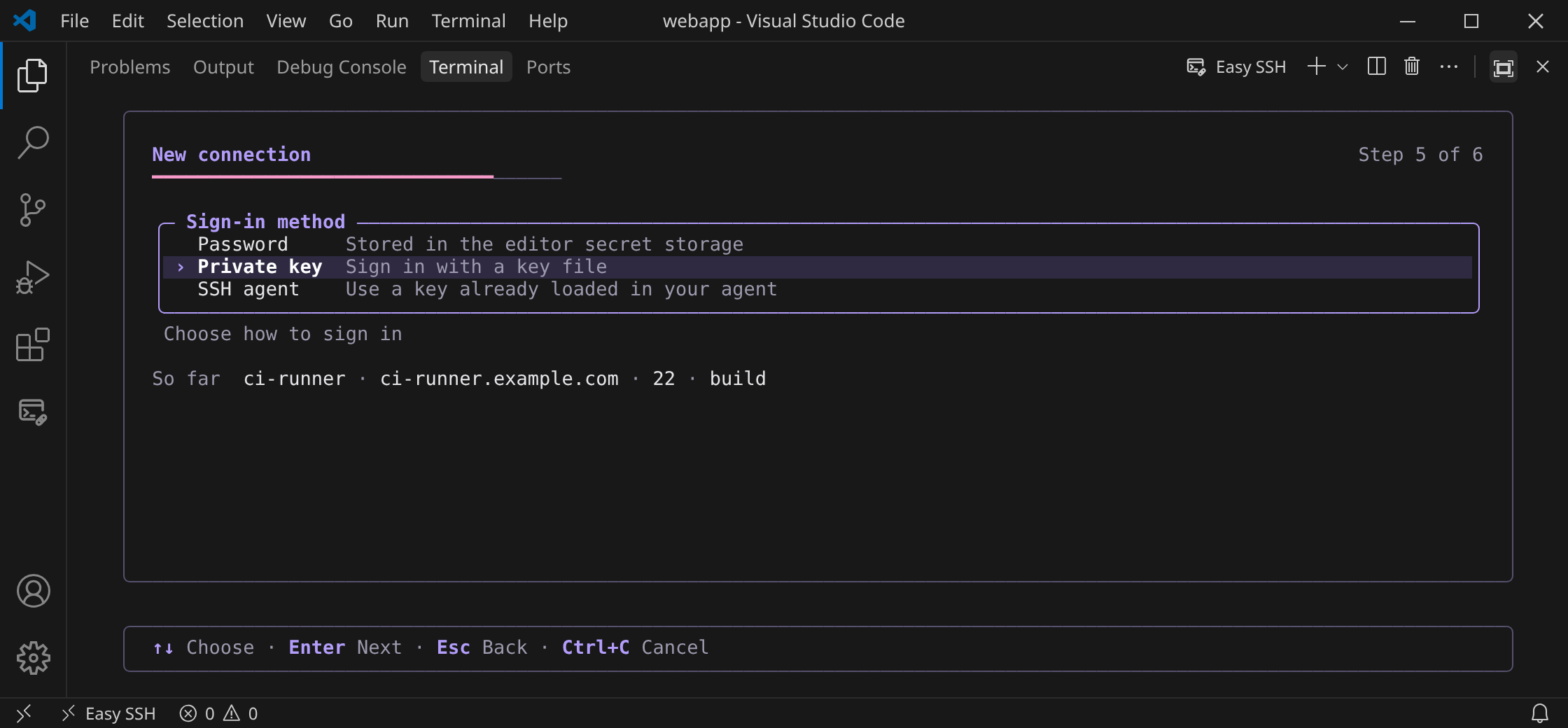Split the terminal panel
Viewport: 1568px width, 728px height.
click(1377, 67)
